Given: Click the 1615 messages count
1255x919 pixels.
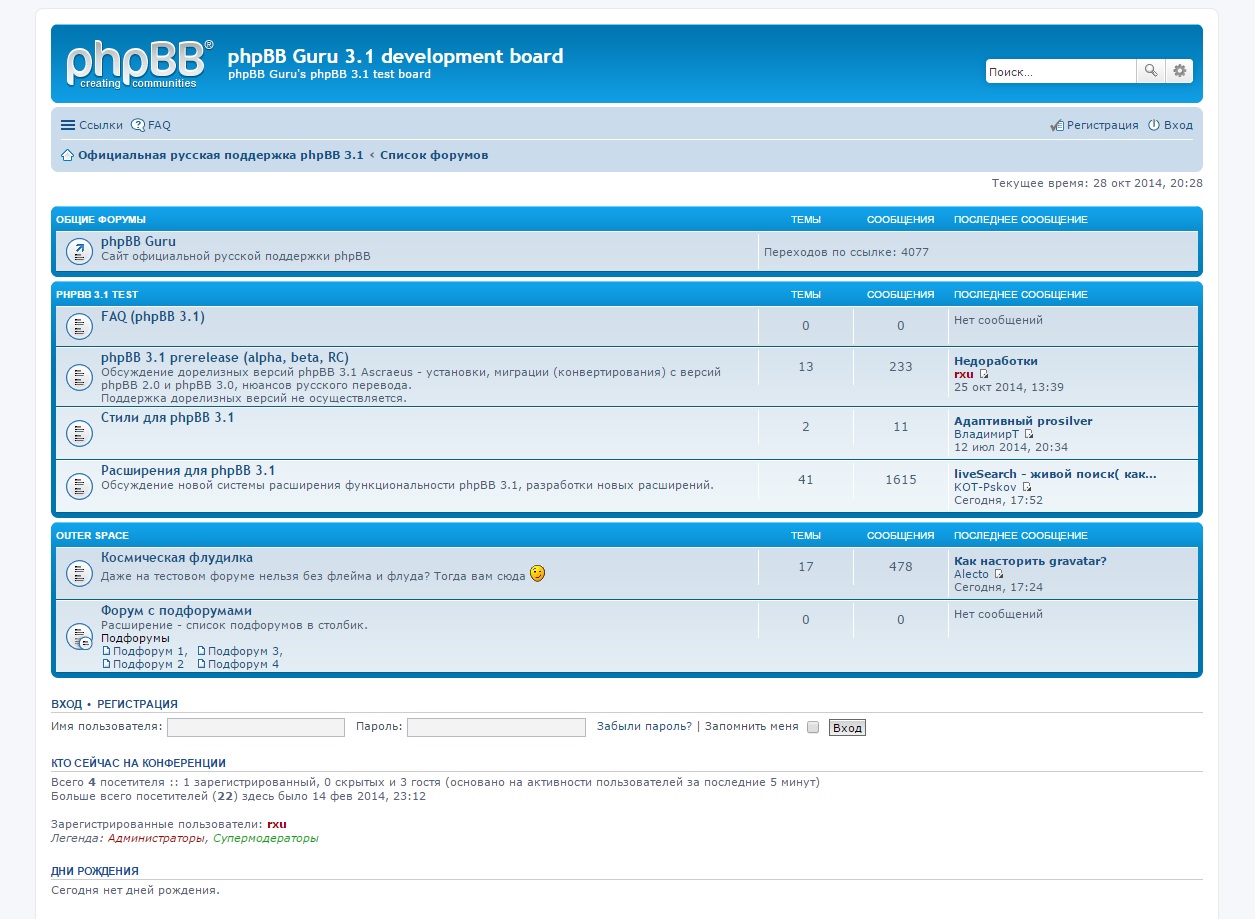Looking at the screenshot, I should tap(901, 480).
